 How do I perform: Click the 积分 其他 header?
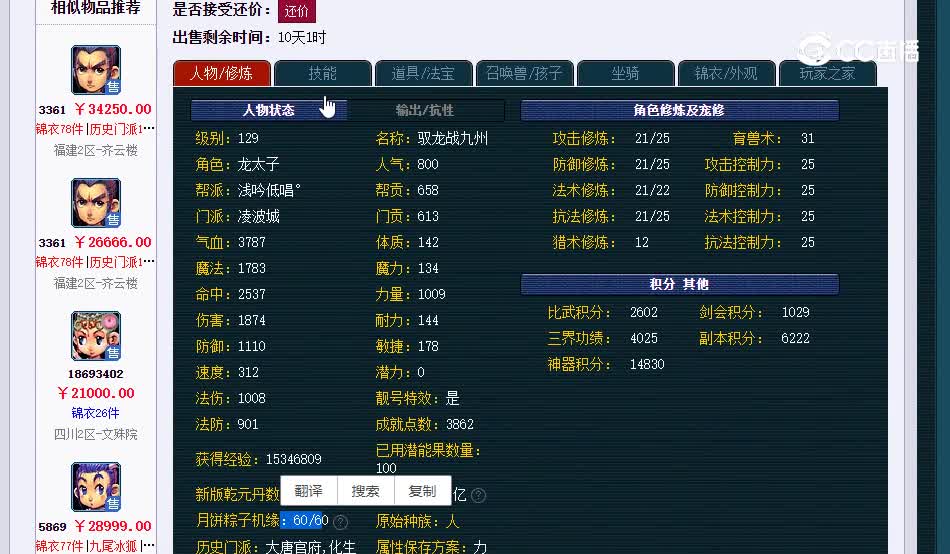pyautogui.click(x=679, y=284)
